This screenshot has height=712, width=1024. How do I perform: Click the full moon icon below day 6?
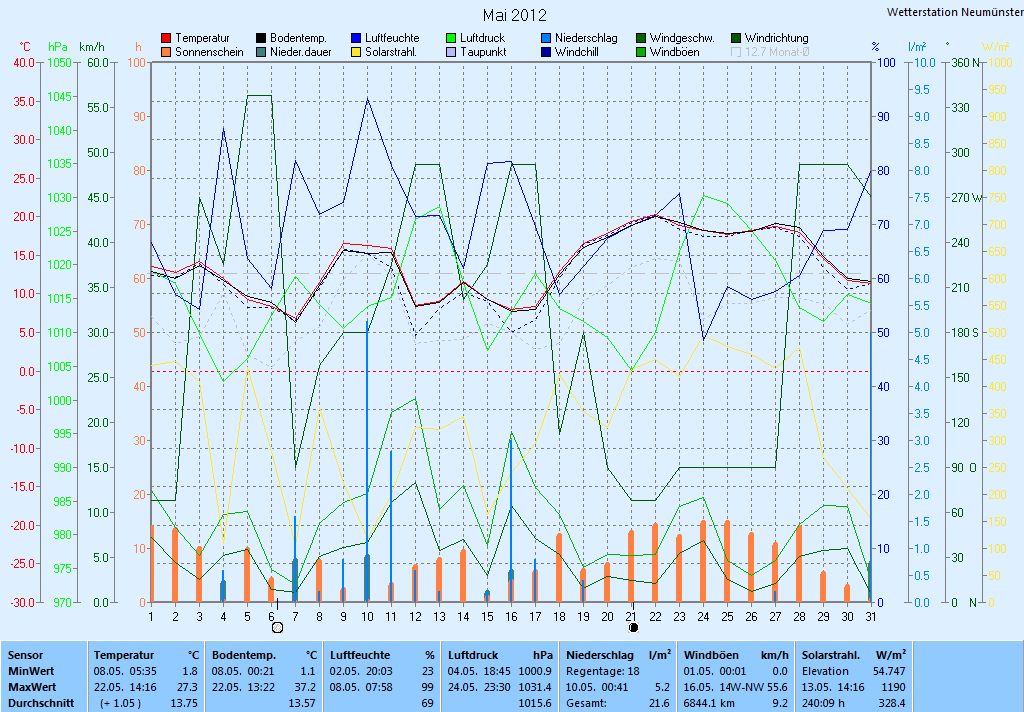pyautogui.click(x=278, y=627)
